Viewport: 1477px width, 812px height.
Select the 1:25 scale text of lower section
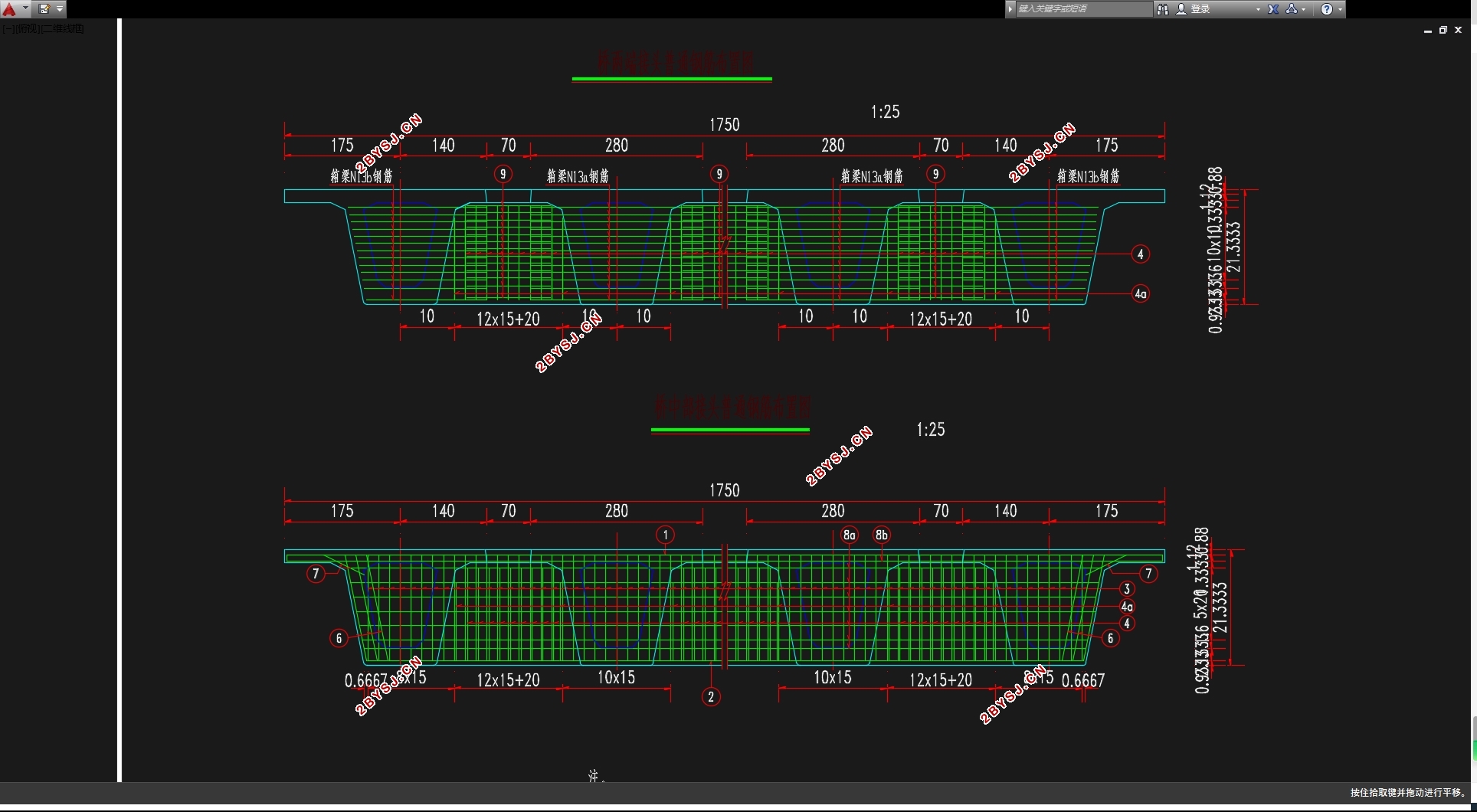931,430
